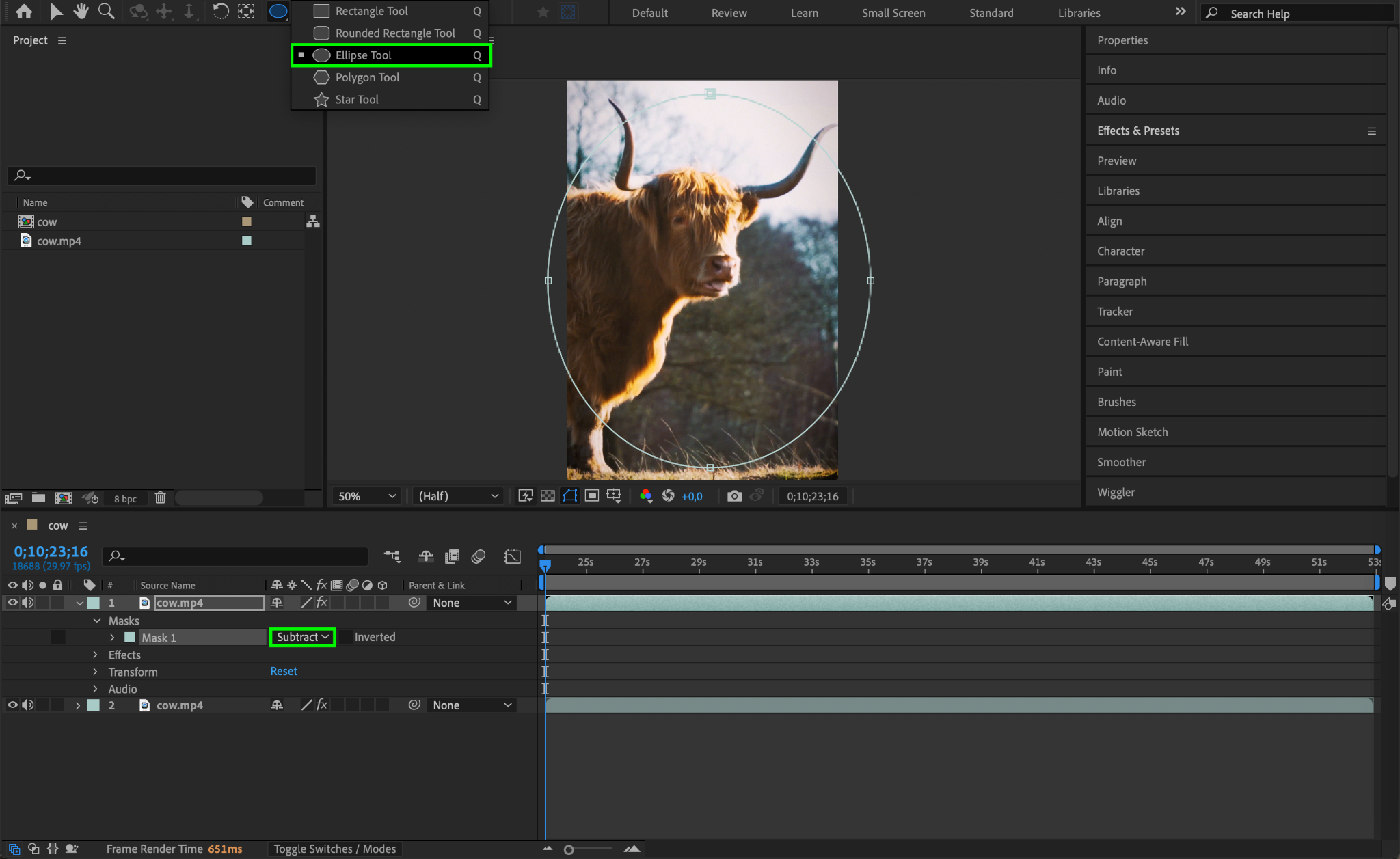Toggle transparency grid in viewer
The height and width of the screenshot is (859, 1400).
(548, 496)
